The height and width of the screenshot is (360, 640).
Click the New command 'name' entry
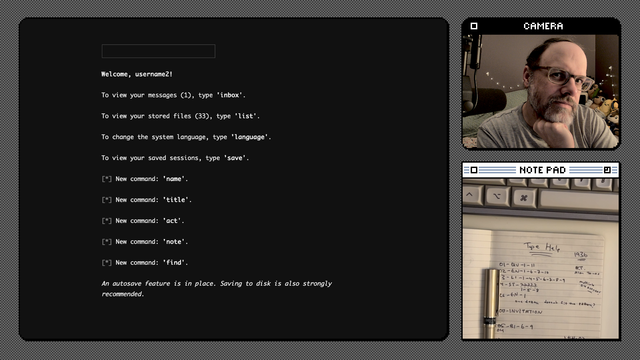click(x=145, y=179)
